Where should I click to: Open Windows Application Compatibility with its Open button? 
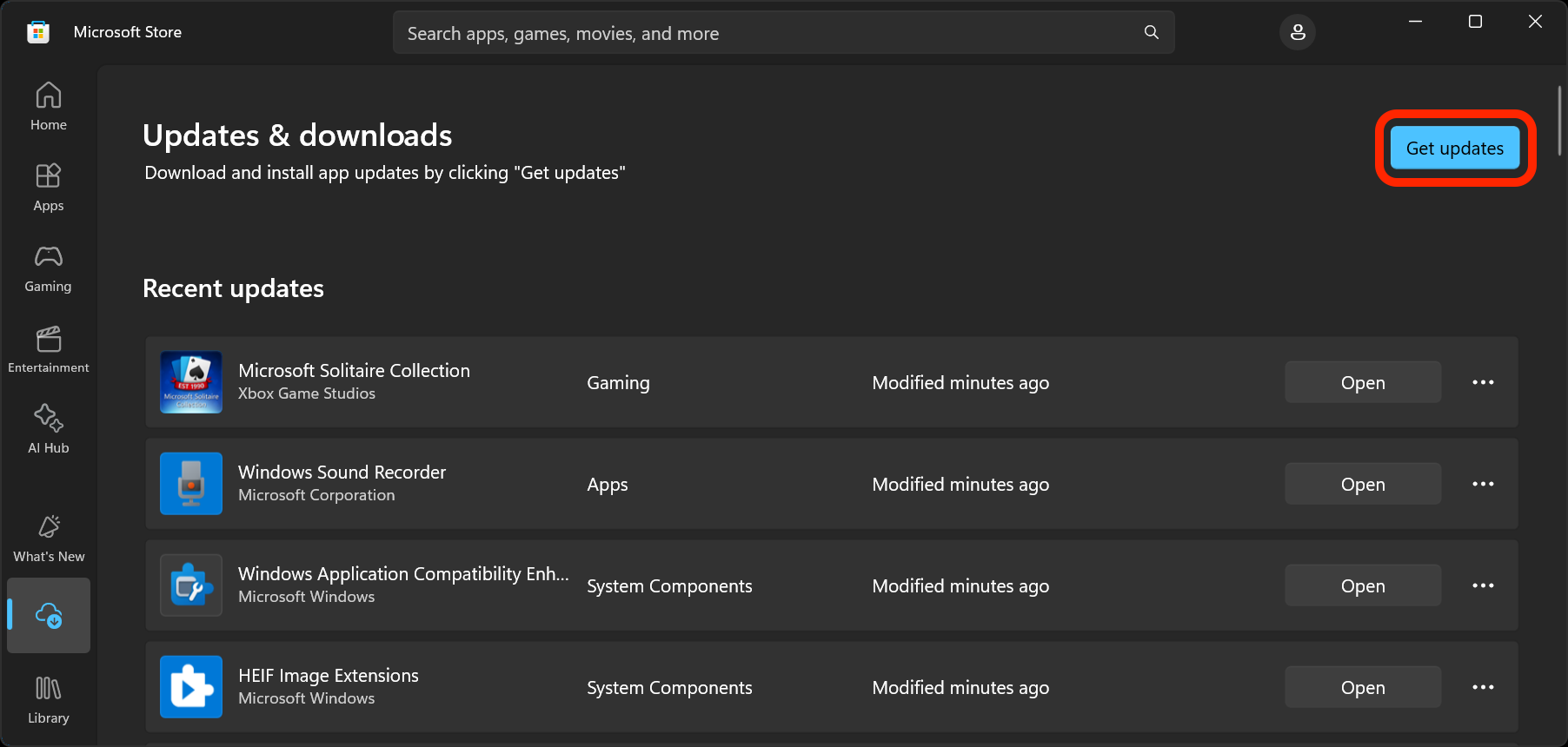[x=1363, y=585]
